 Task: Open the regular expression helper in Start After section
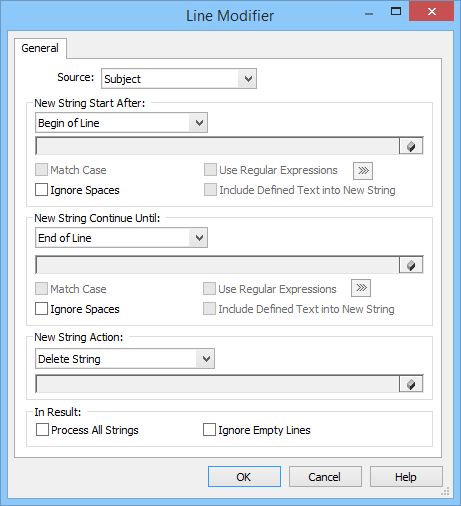click(363, 171)
